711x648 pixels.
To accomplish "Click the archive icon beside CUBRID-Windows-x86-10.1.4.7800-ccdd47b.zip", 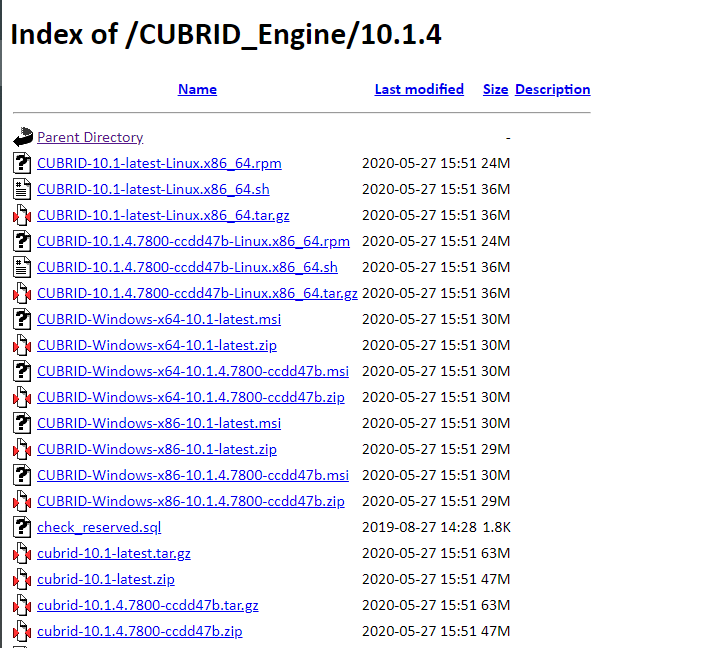I will 22,502.
